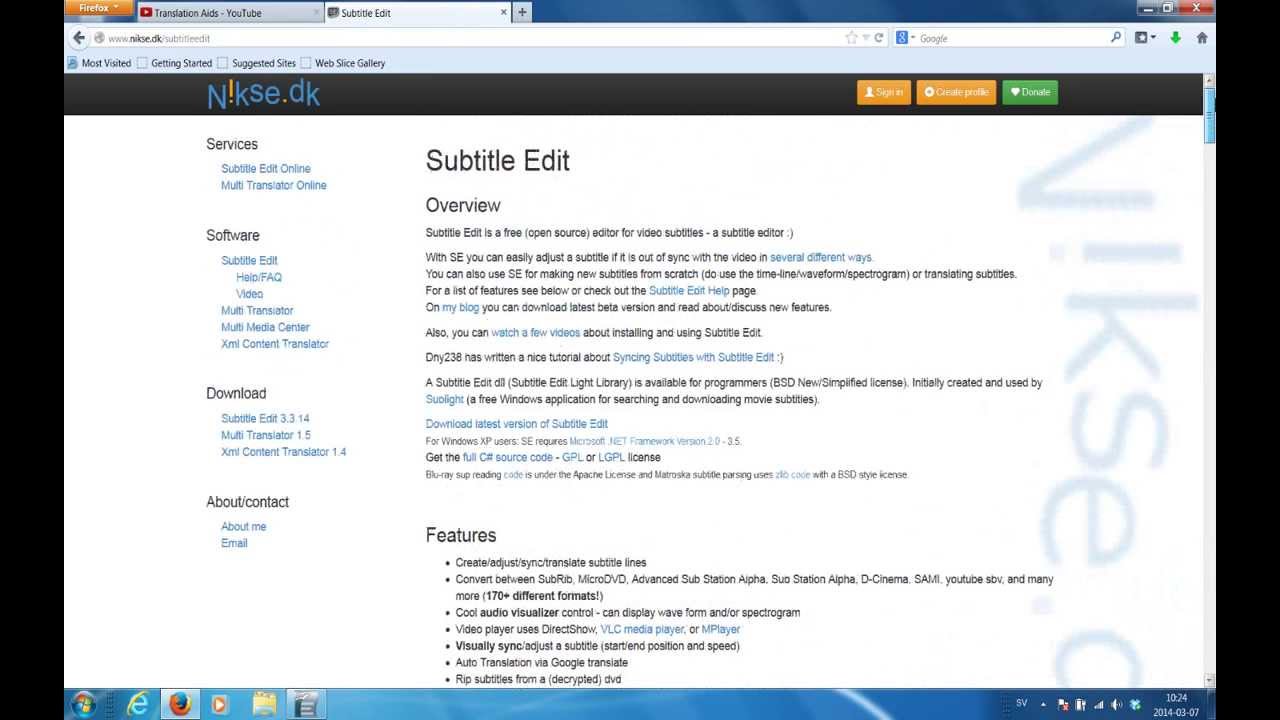Screen dimensions: 1280x720
Task: Open the Subtitle Edit Online link
Action: click(x=266, y=169)
